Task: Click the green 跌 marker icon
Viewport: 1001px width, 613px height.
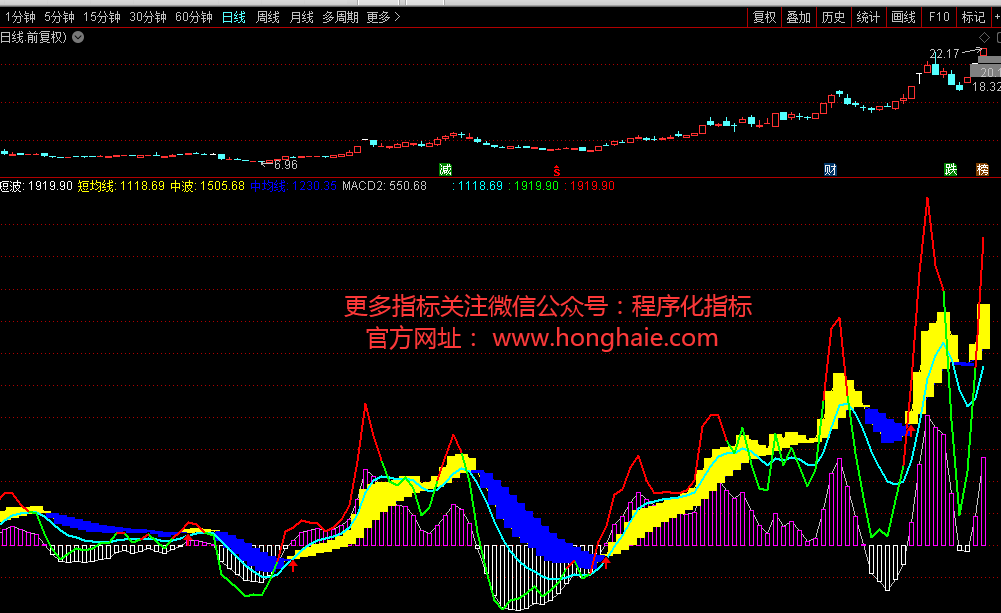Action: [951, 168]
